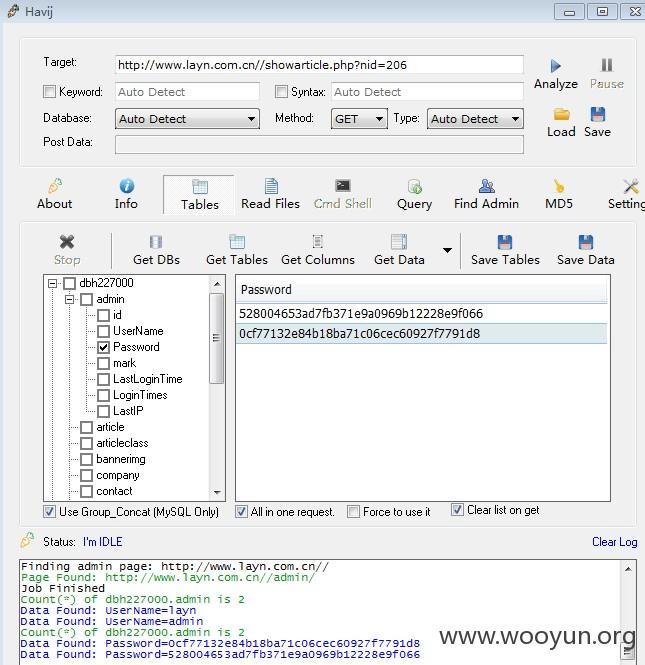Screen dimensions: 645x665
Task: Open the Cmd Shell section
Action: [x=343, y=195]
